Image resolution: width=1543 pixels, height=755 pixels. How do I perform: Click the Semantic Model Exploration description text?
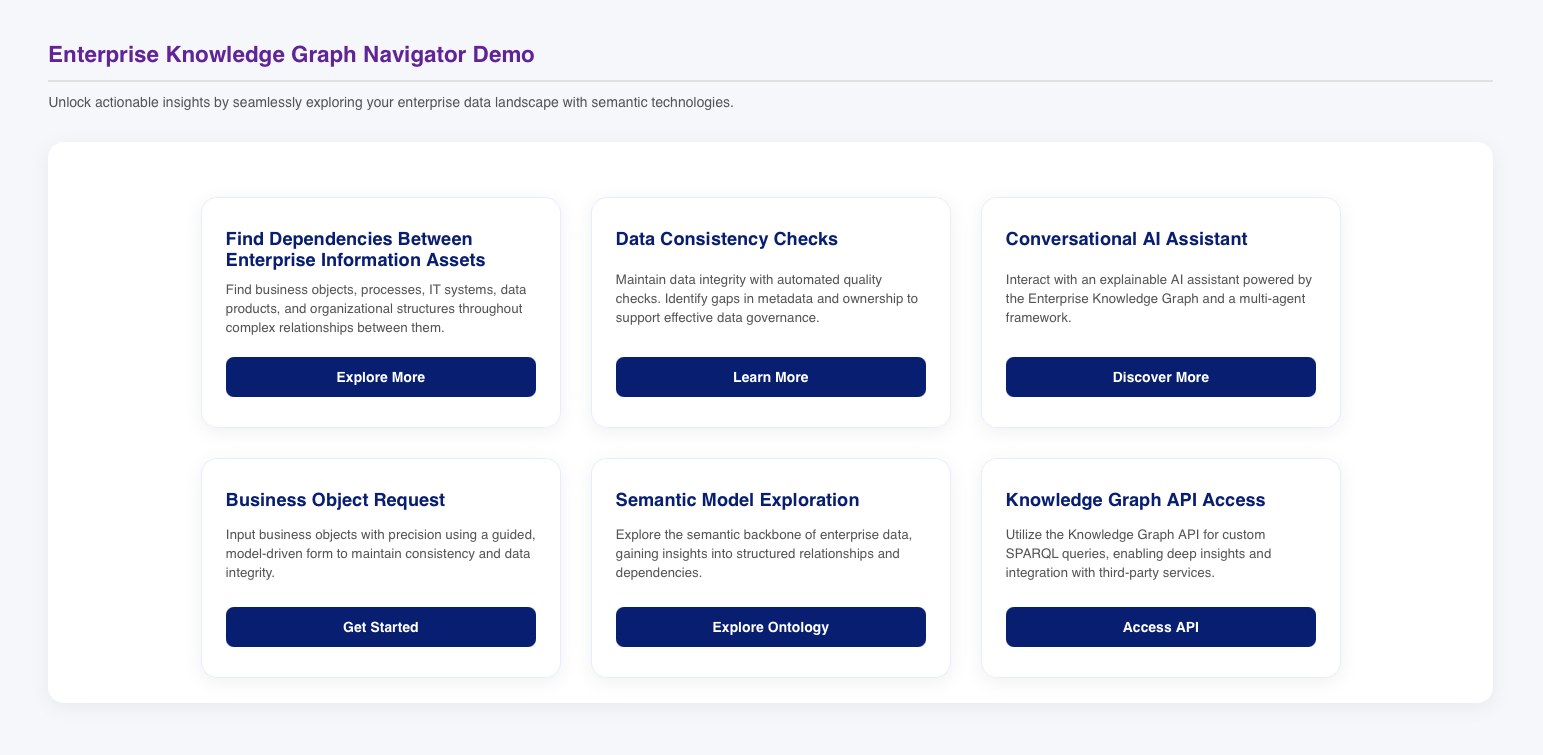click(763, 553)
